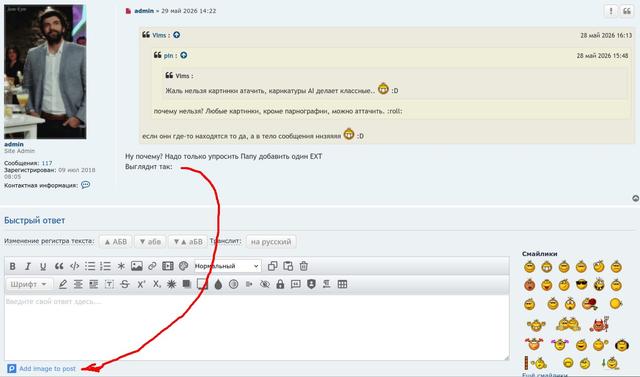Viewport: 640px width, 377px height.
Task: Apply superscript formatting
Action: pyautogui.click(x=141, y=284)
